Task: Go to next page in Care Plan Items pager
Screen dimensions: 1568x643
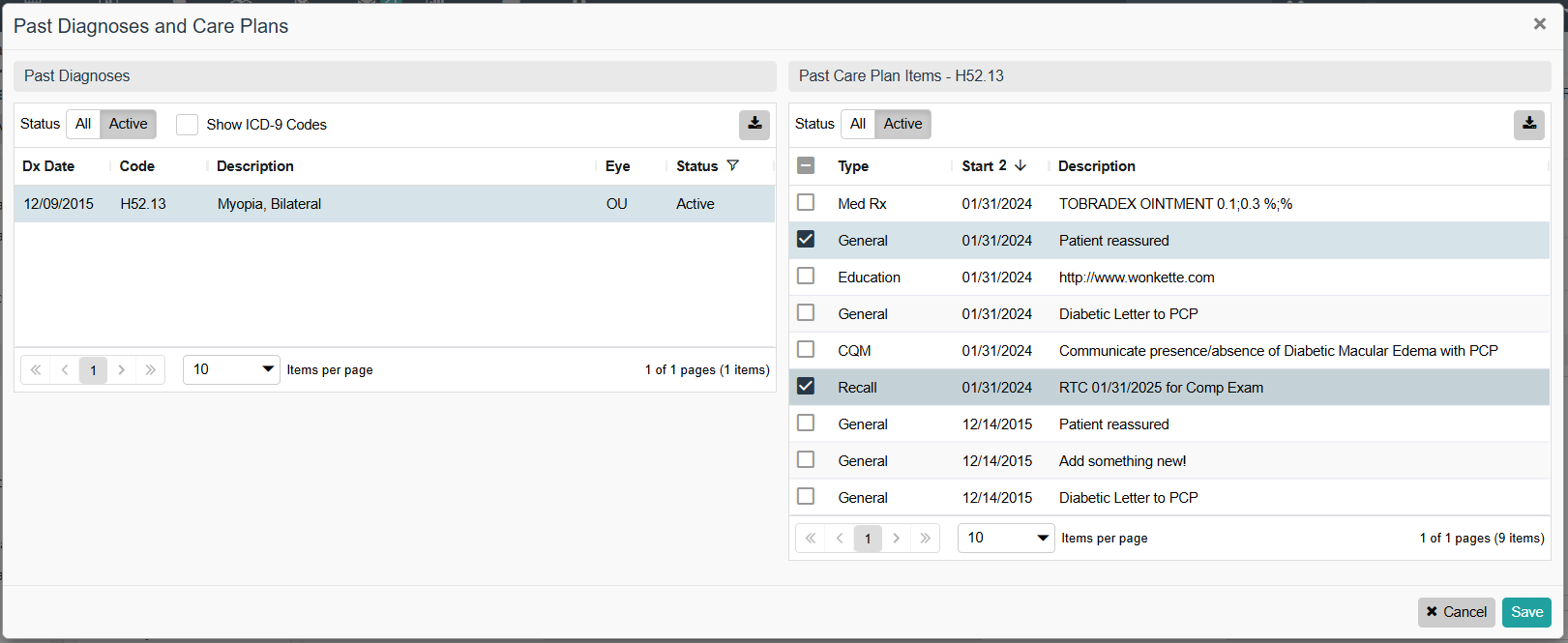Action: tap(897, 538)
